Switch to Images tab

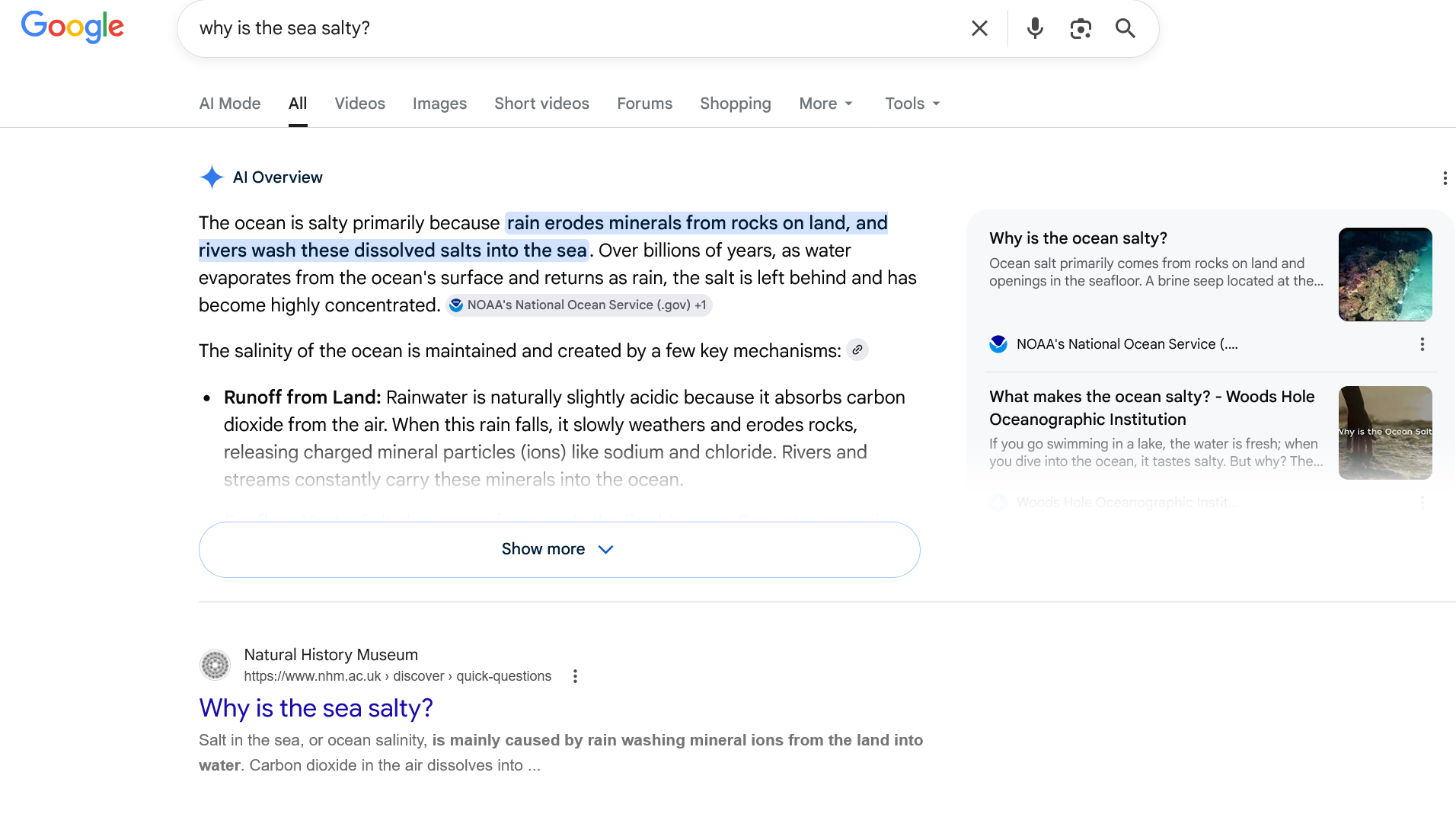click(x=439, y=104)
